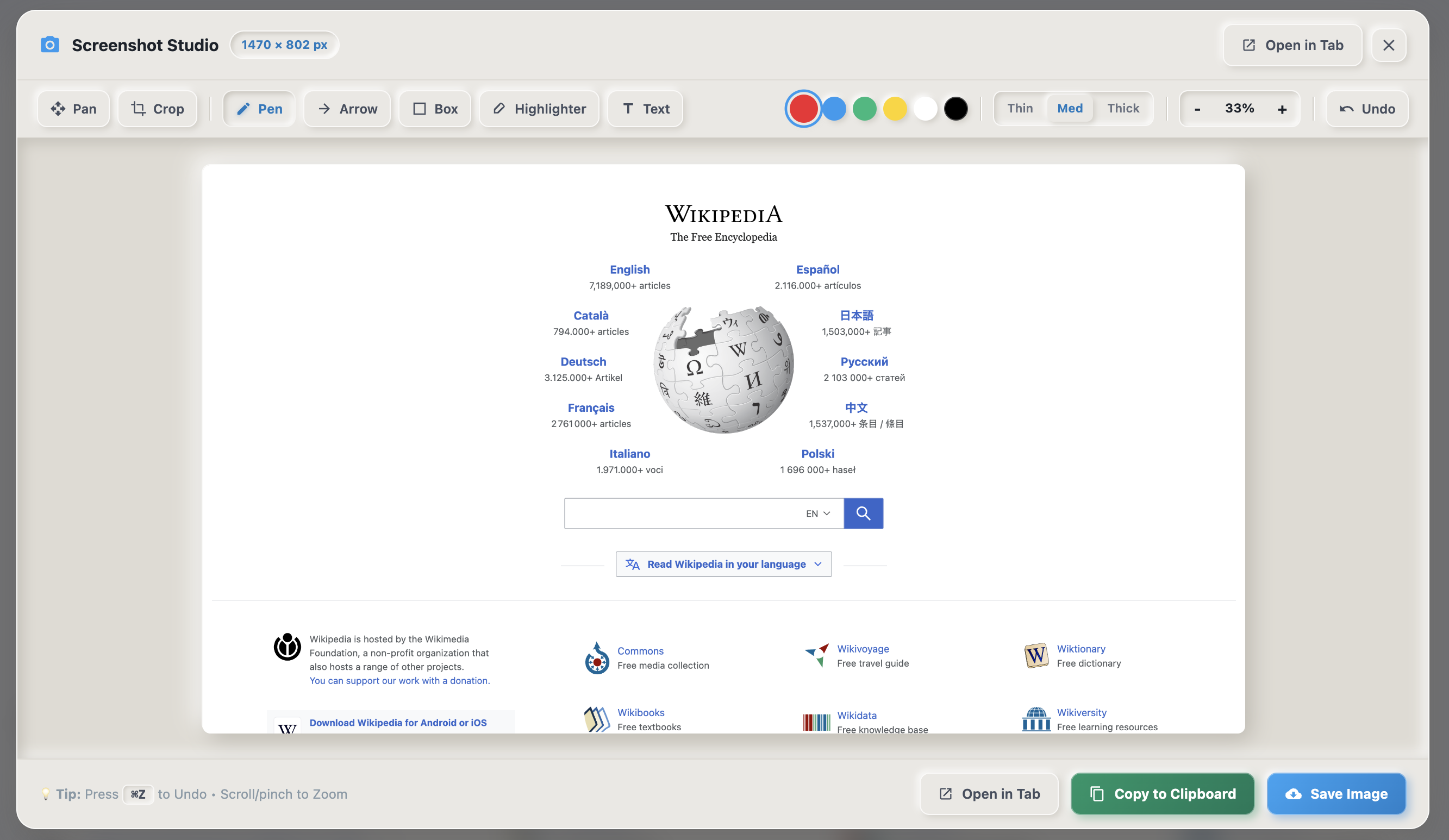Choose the Text annotation tool
The width and height of the screenshot is (1449, 840).
646,109
